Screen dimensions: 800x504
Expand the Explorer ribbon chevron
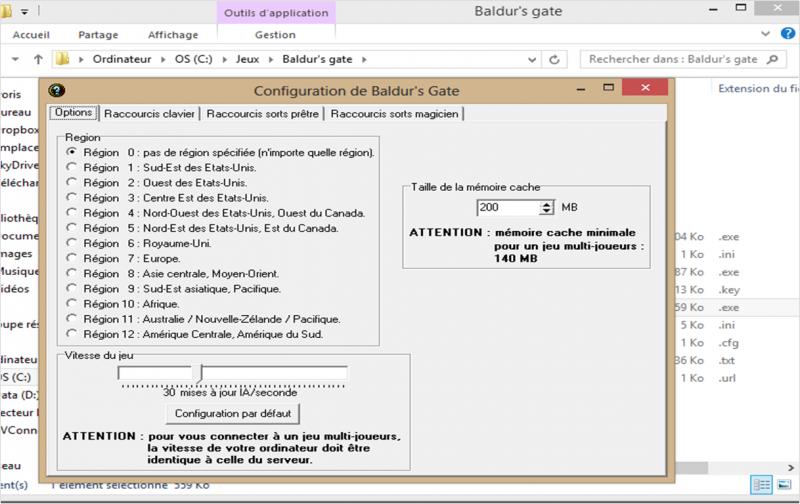tap(765, 34)
